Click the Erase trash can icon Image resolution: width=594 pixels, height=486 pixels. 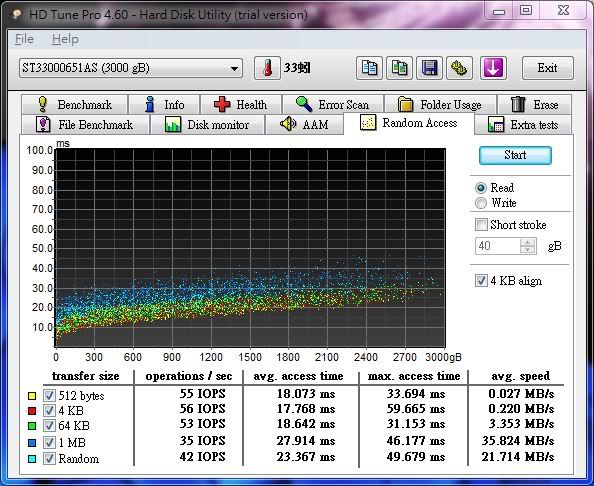point(518,104)
